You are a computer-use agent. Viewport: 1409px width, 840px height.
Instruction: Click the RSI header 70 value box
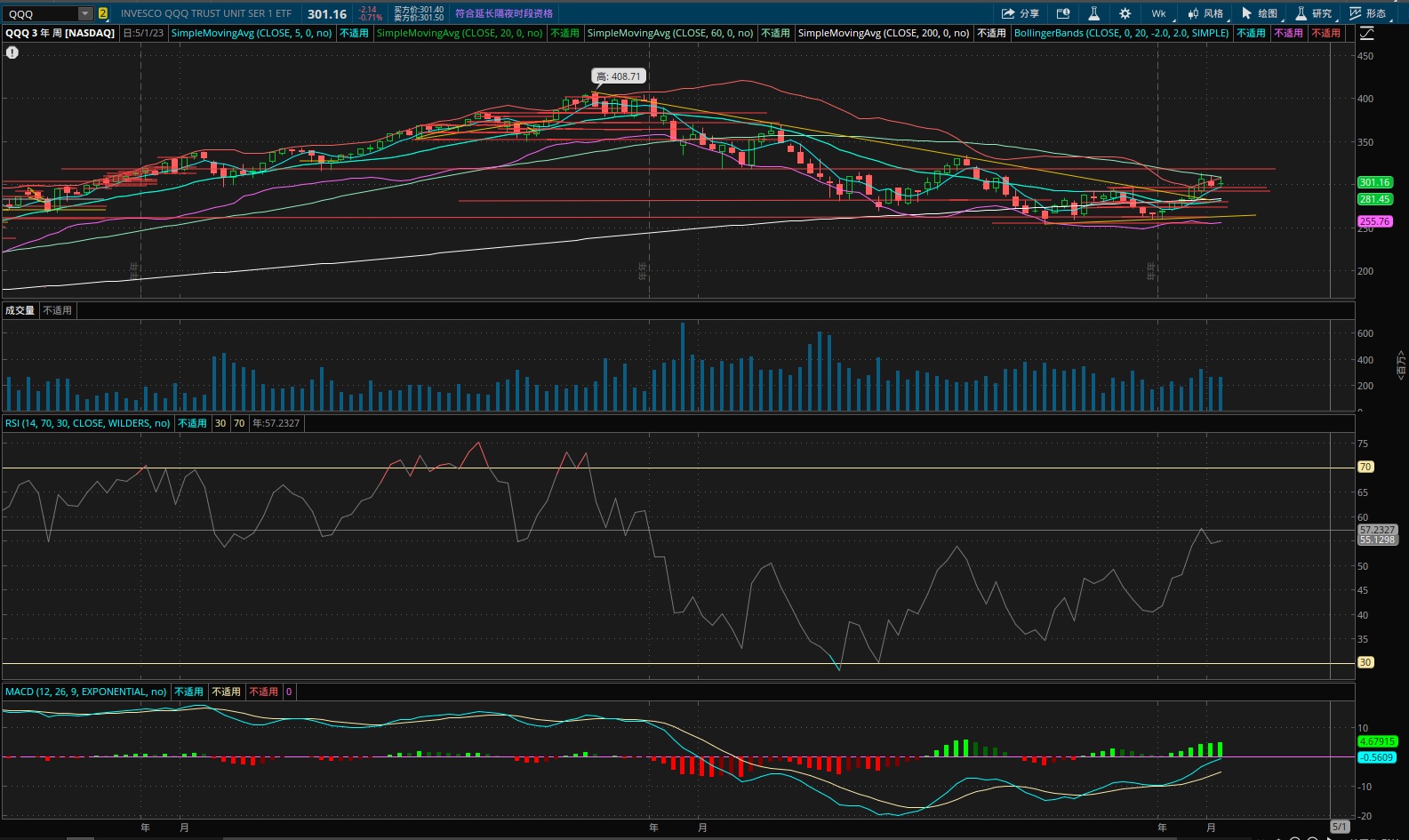pyautogui.click(x=239, y=423)
